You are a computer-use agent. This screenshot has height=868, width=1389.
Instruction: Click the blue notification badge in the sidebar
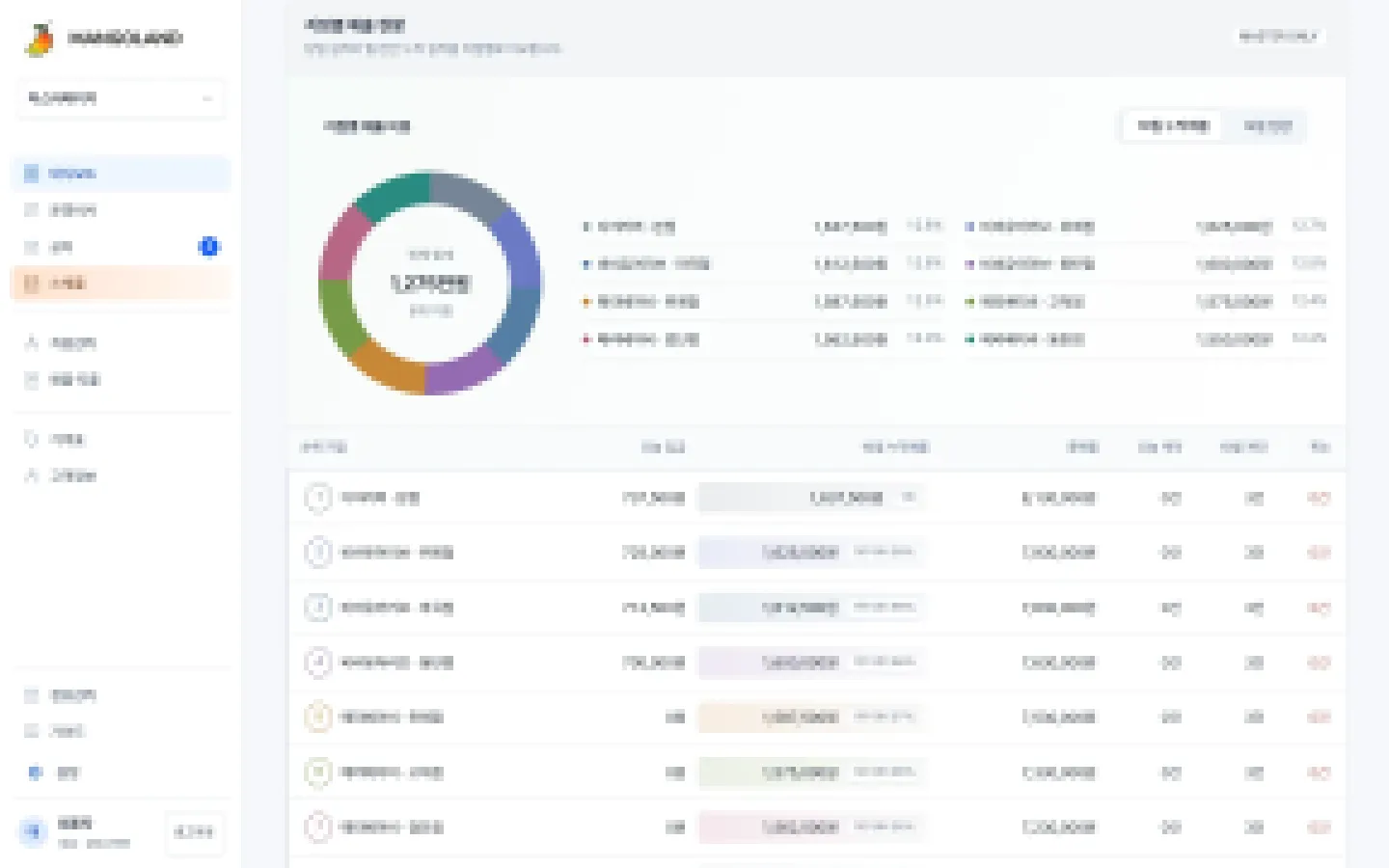tap(208, 247)
